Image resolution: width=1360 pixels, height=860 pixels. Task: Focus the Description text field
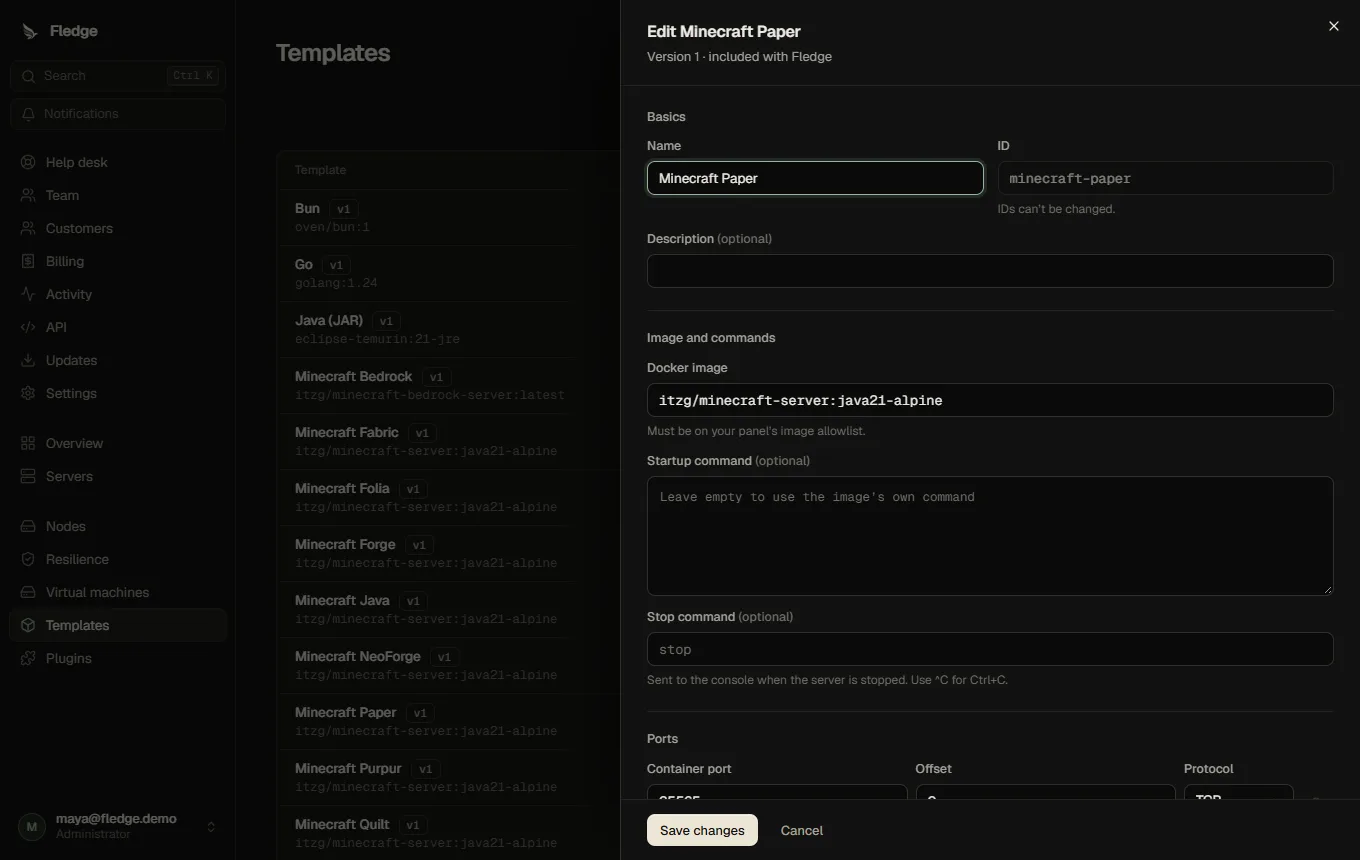pyautogui.click(x=990, y=271)
